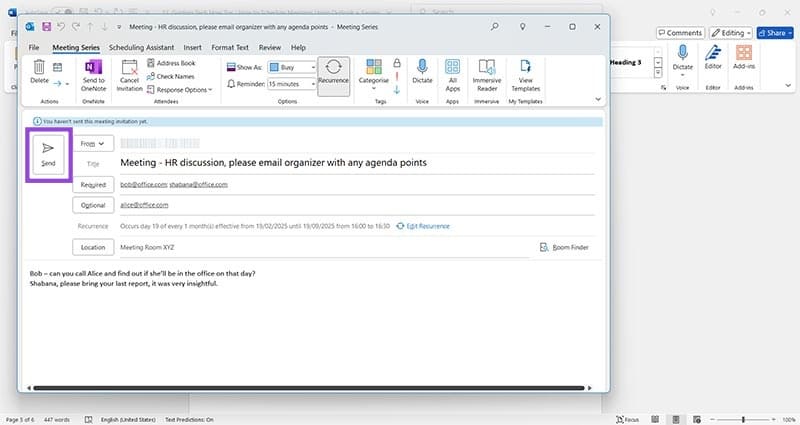Click the Previous Item up arrow
The width and height of the screenshot is (800, 425).
coord(90,27)
